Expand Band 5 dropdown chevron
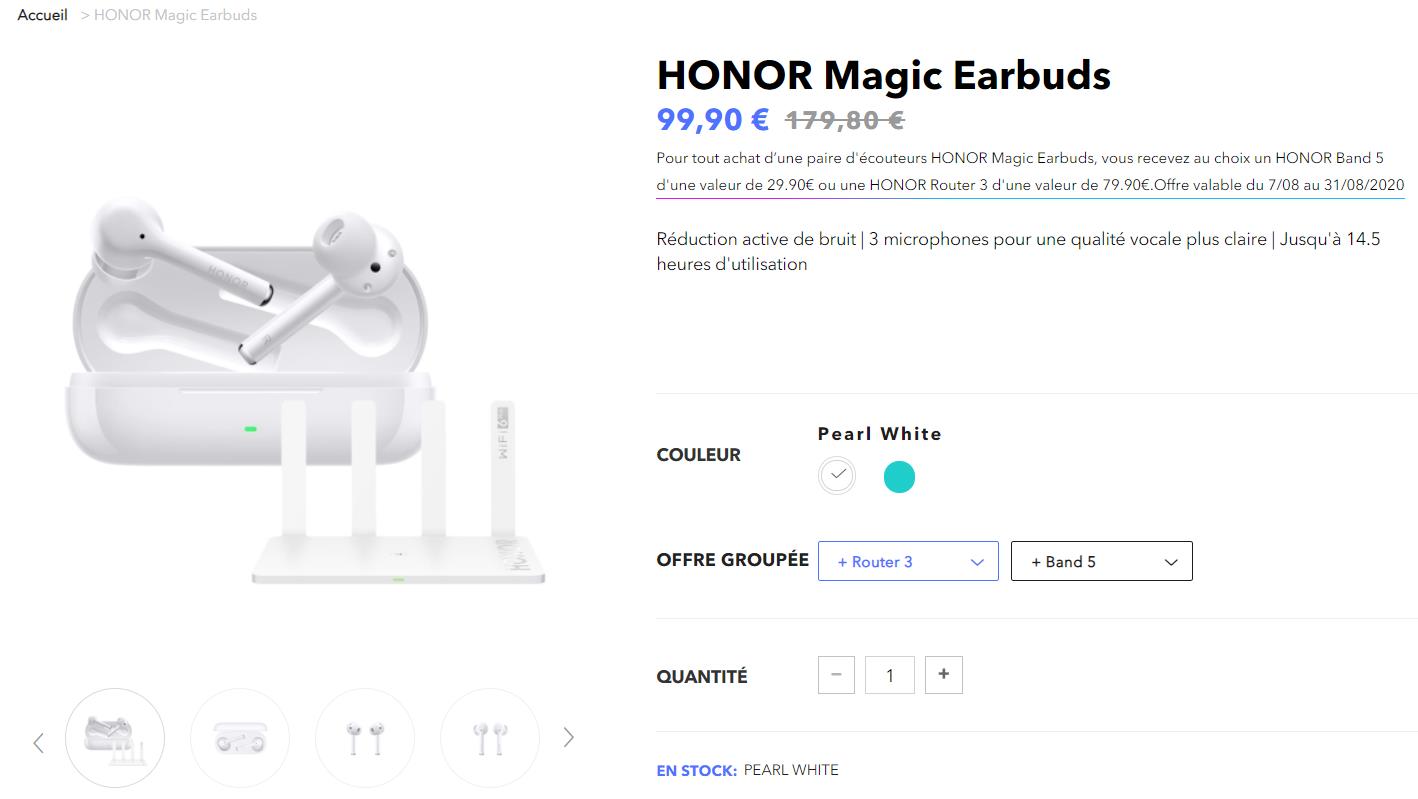The width and height of the screenshot is (1418, 799). pos(1171,562)
